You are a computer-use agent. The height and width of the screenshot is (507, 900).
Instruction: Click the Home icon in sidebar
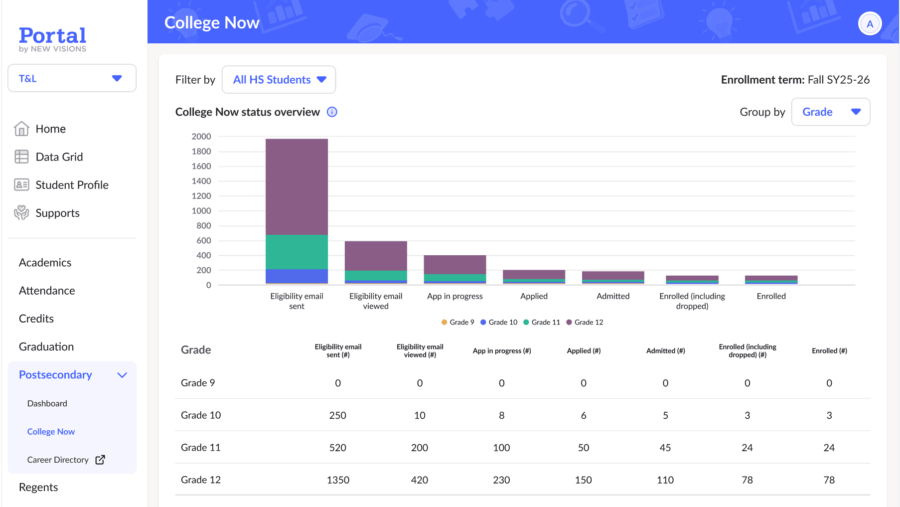click(x=21, y=129)
